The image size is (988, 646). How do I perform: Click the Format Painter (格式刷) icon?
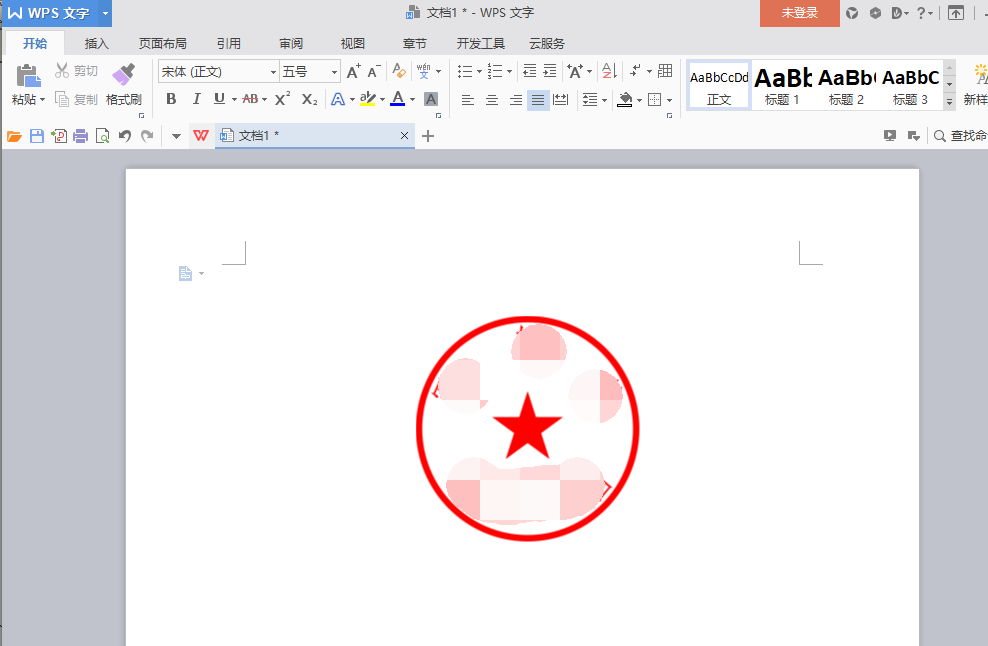(124, 74)
